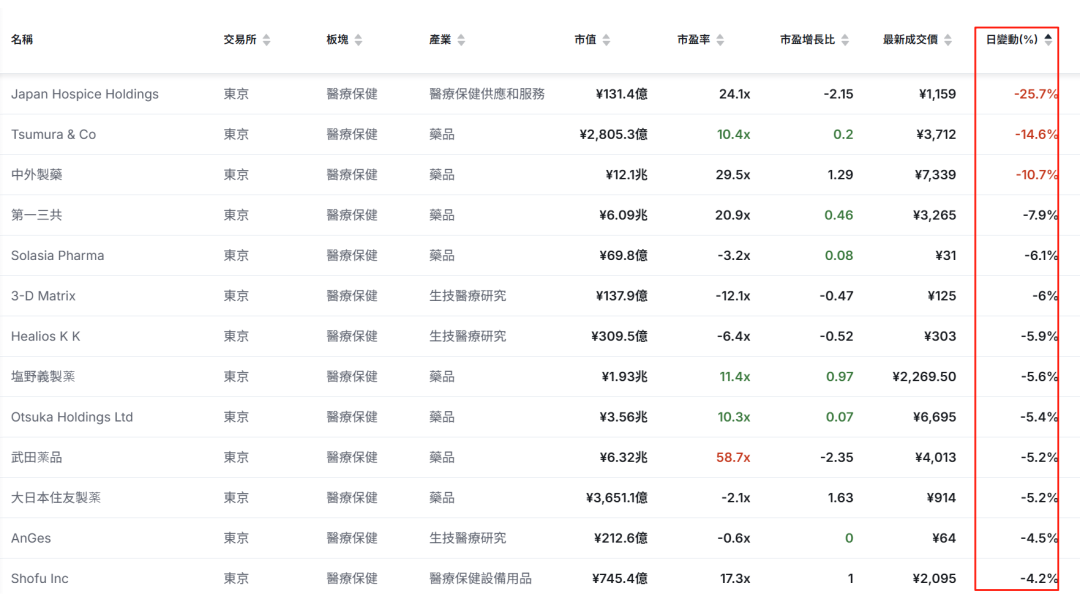1080x594 pixels.
Task: Select 中外製藥 company name
Action: click(x=37, y=175)
